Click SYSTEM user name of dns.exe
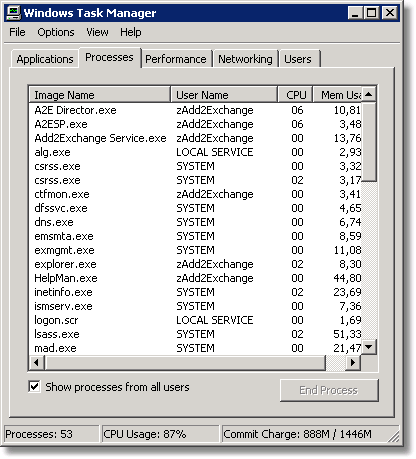416x459 pixels. (x=195, y=222)
